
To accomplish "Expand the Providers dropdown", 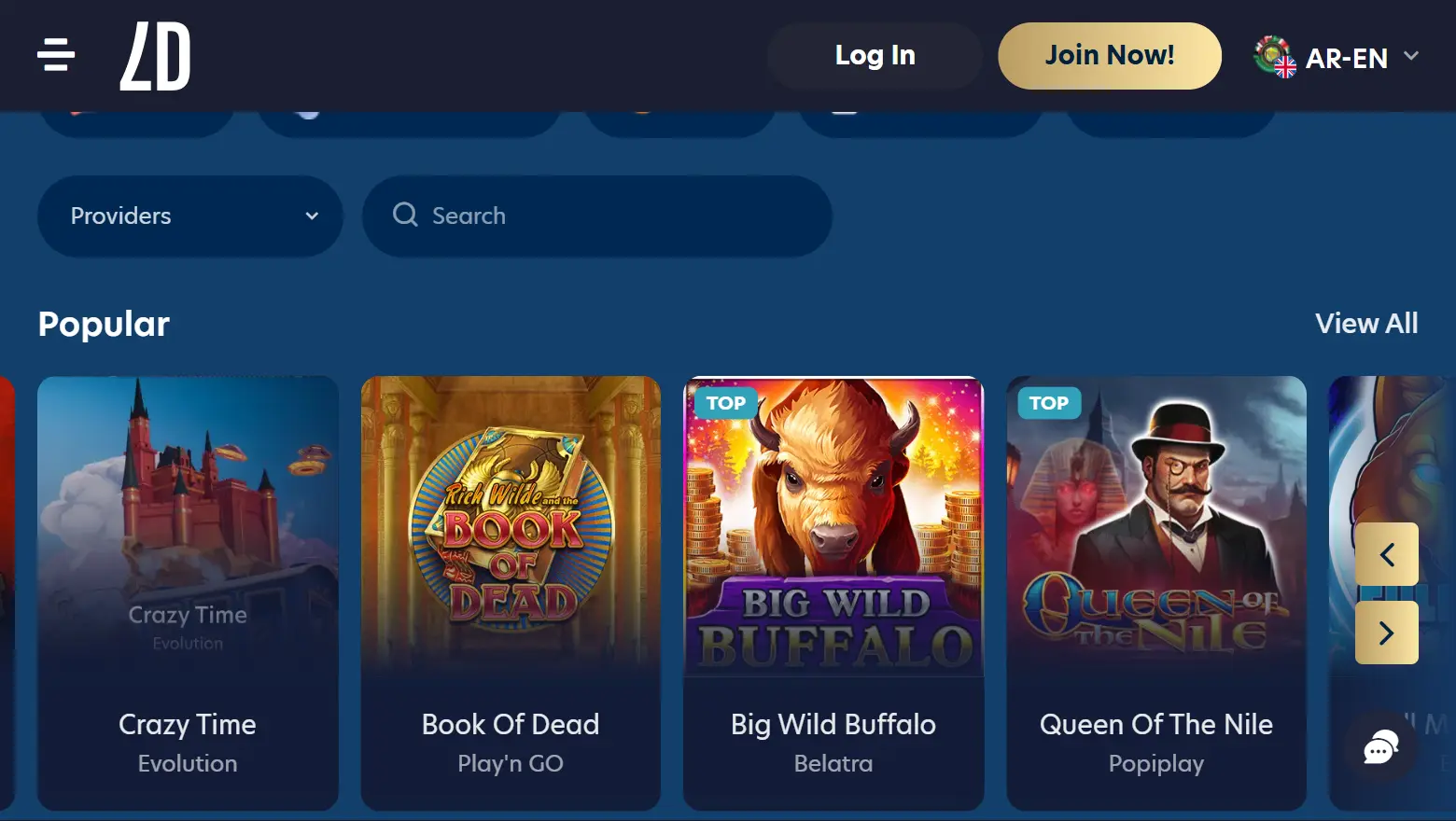I will coord(190,216).
